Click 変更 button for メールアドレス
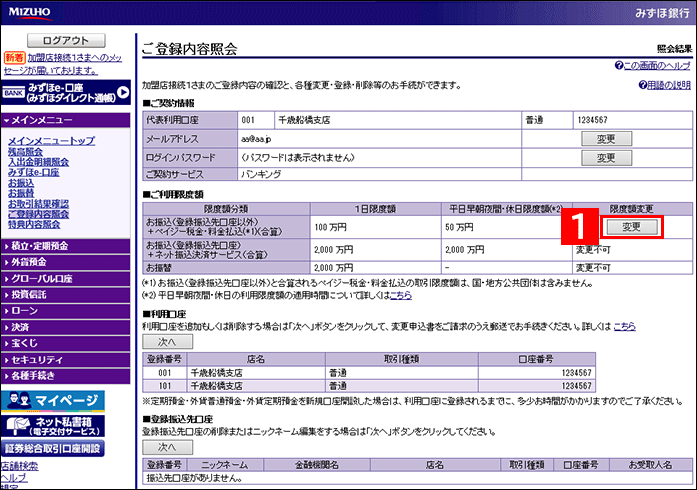 (606, 139)
